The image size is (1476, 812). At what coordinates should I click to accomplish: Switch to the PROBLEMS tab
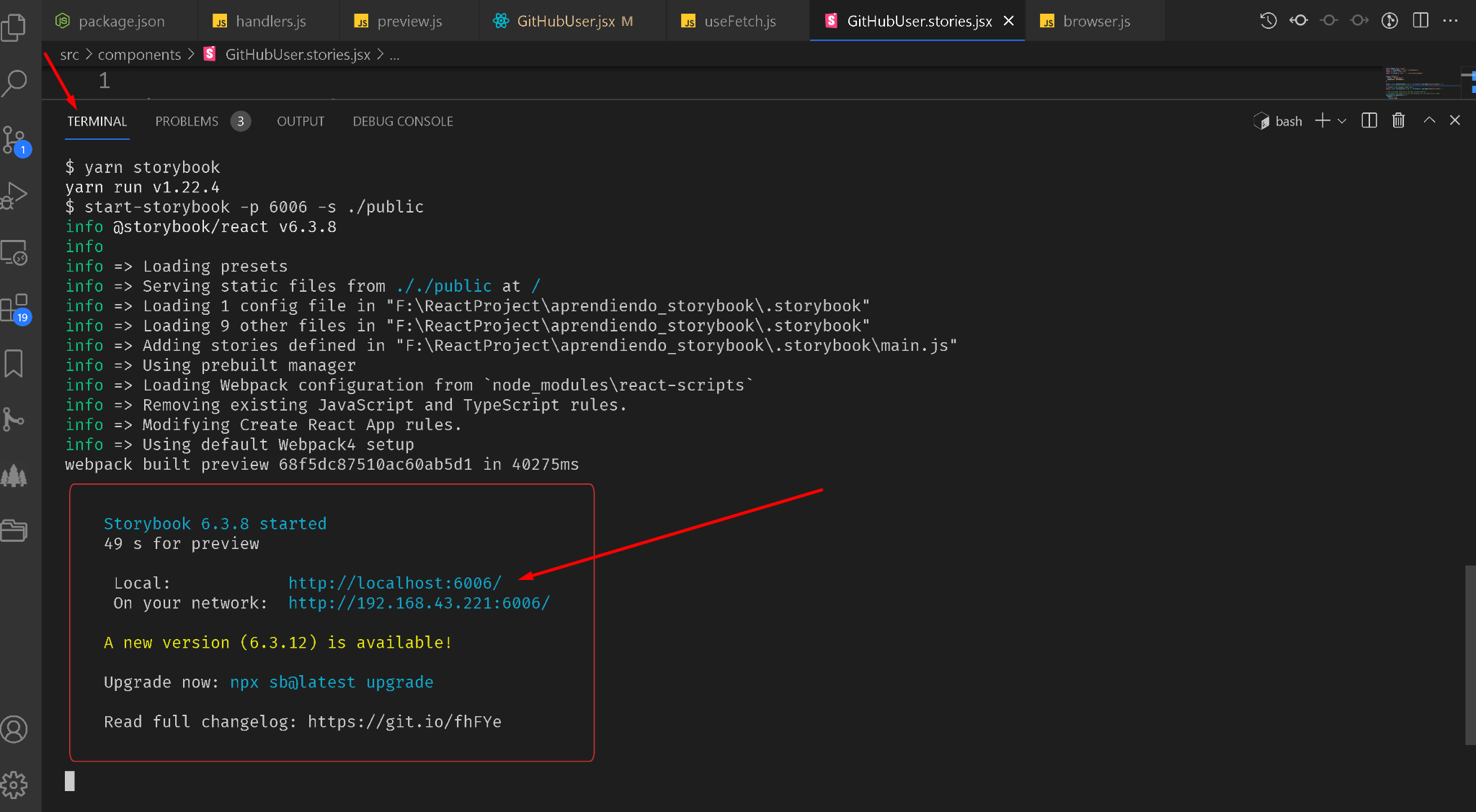click(187, 121)
